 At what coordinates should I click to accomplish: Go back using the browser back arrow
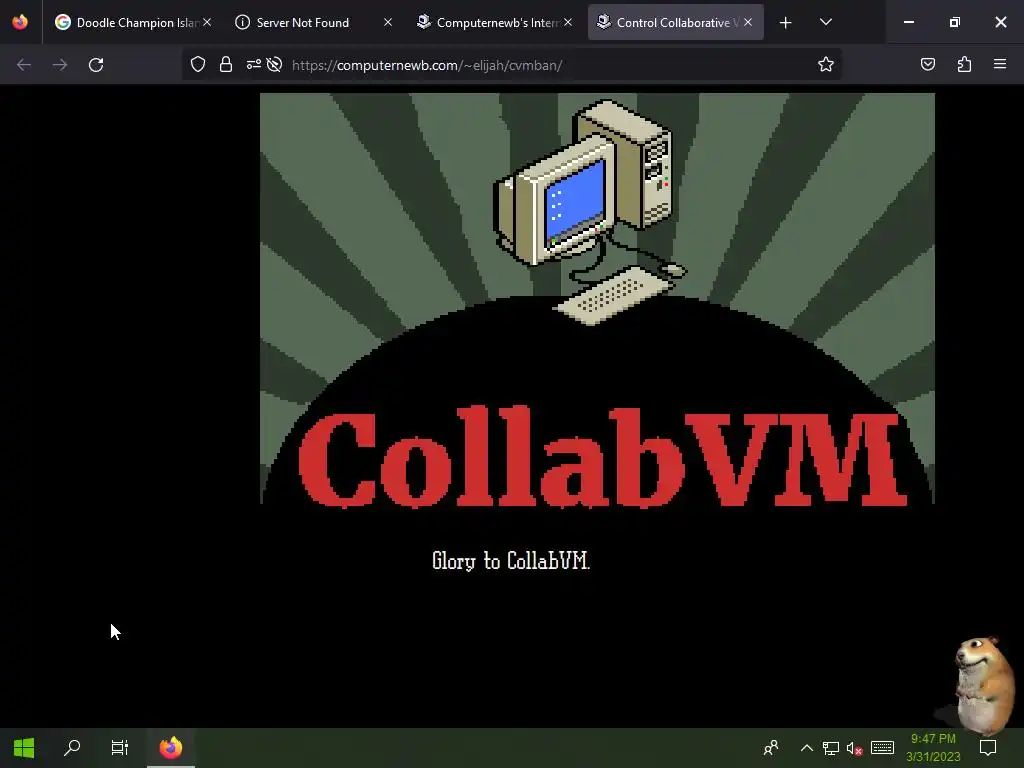coord(24,65)
